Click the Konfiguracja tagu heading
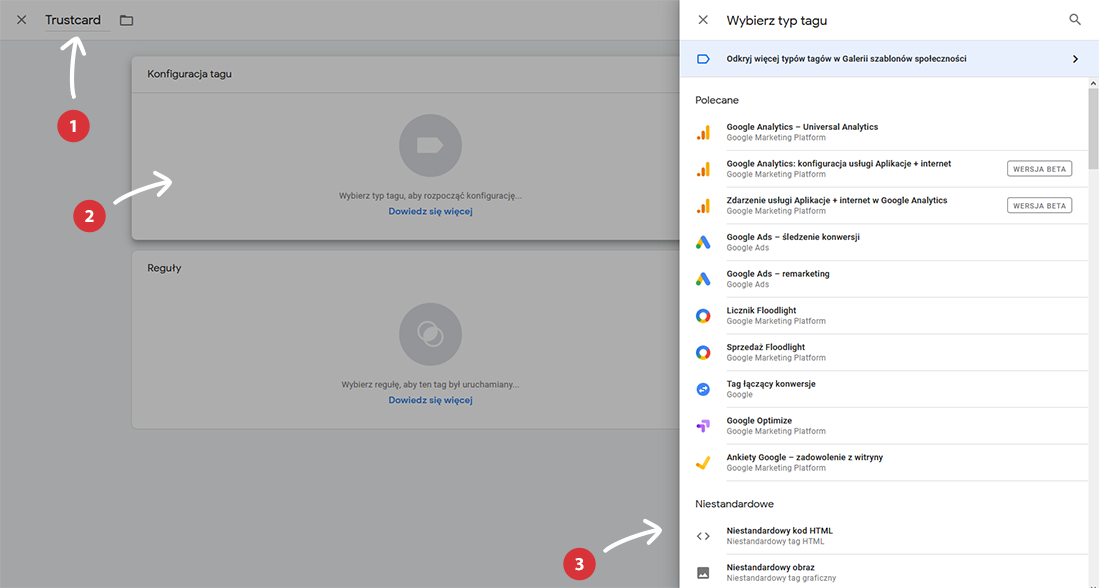The image size is (1099, 588). pos(189,74)
